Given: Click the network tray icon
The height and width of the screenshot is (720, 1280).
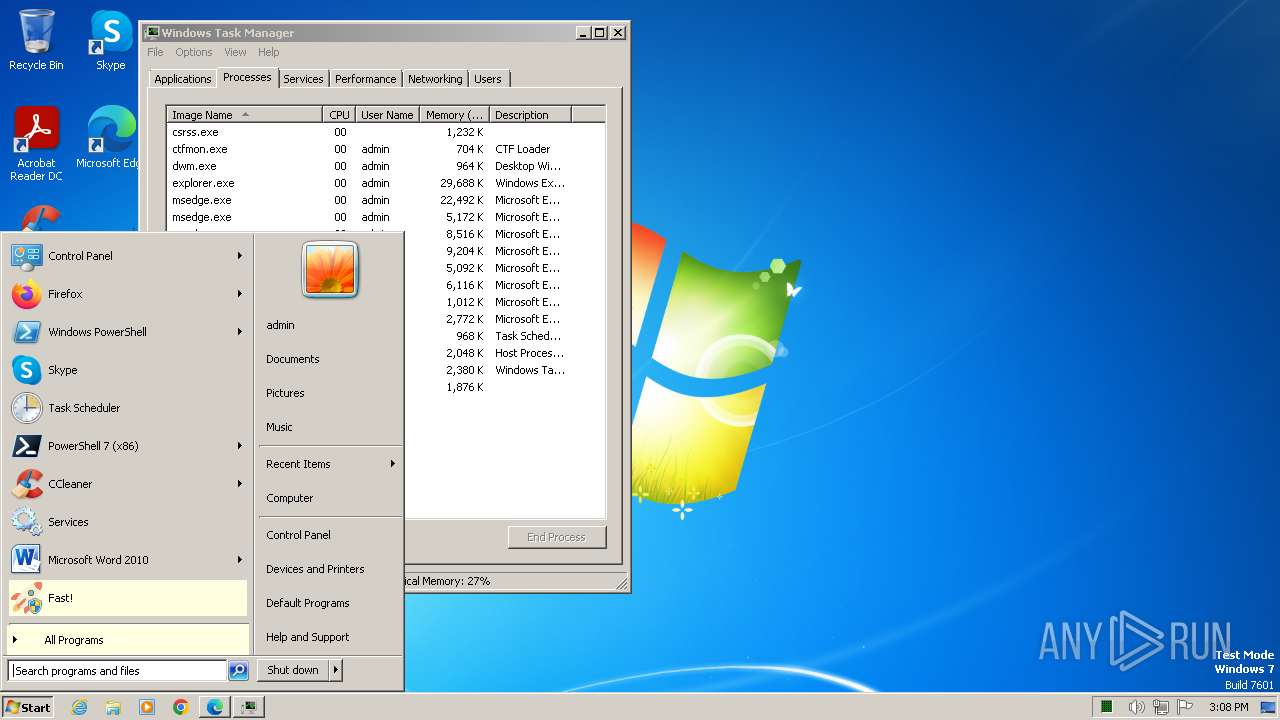Looking at the screenshot, I should (x=1161, y=707).
